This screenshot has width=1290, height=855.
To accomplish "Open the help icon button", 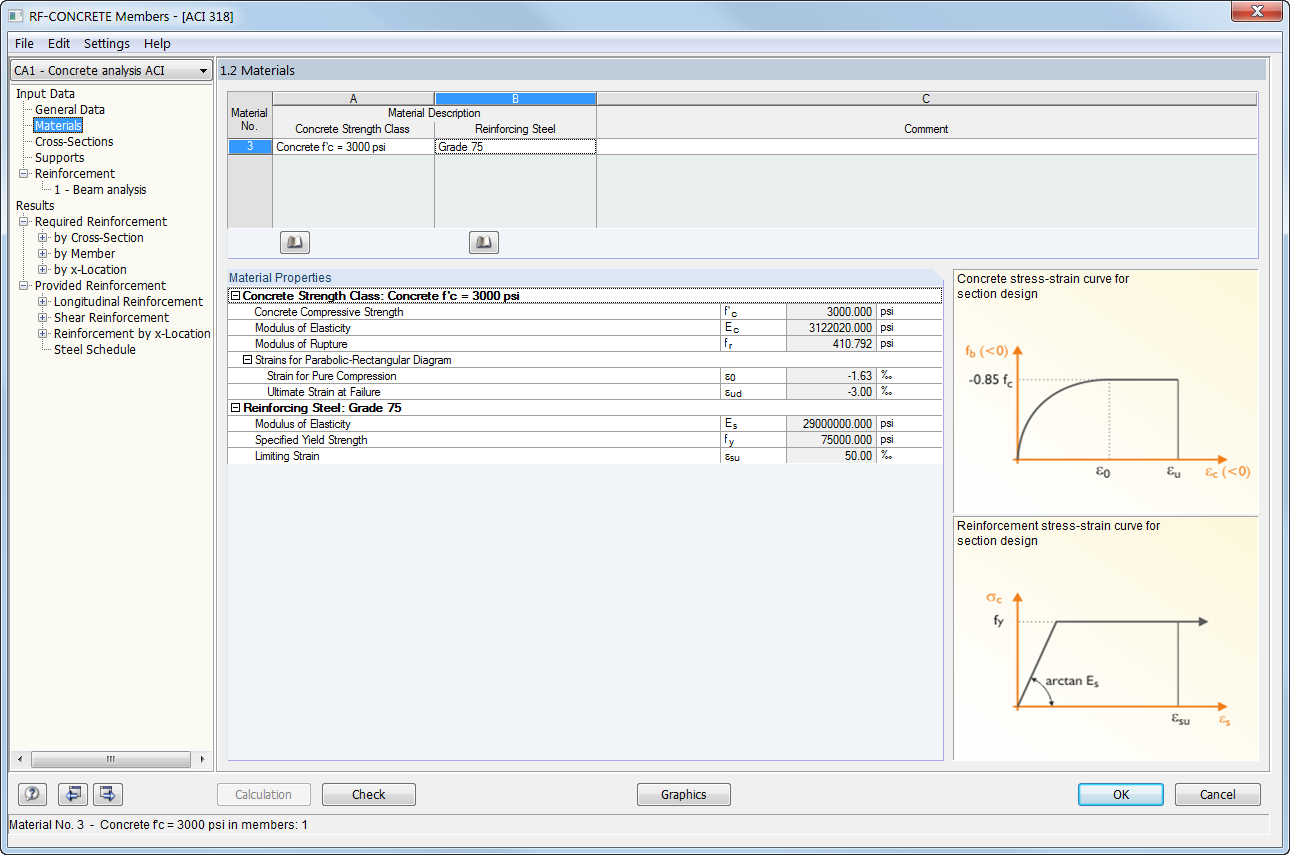I will (33, 794).
